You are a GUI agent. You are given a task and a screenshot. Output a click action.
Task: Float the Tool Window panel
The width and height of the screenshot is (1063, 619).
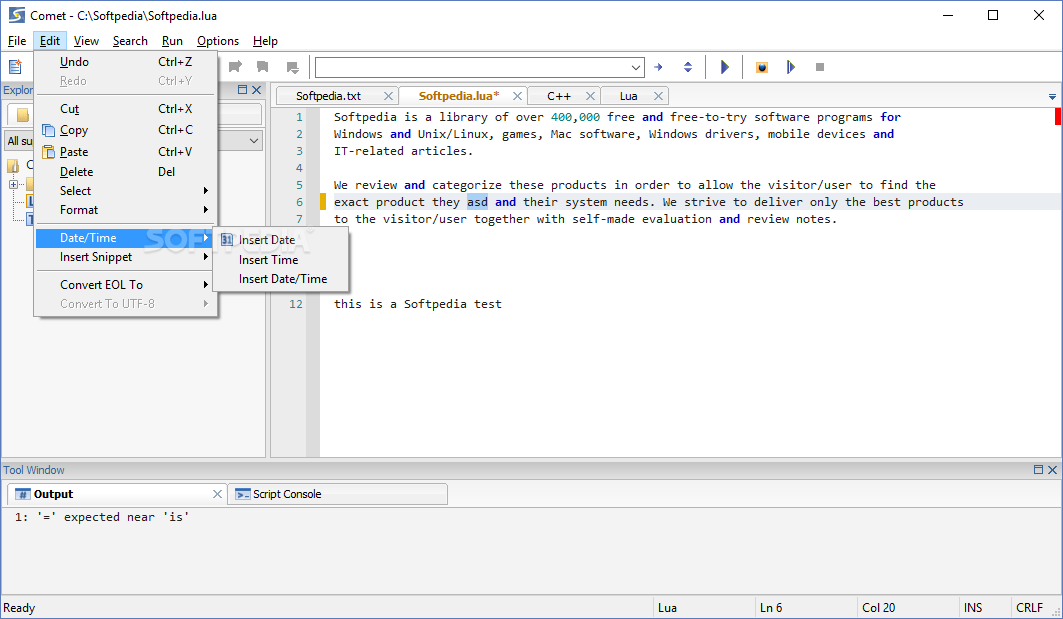[x=1038, y=469]
